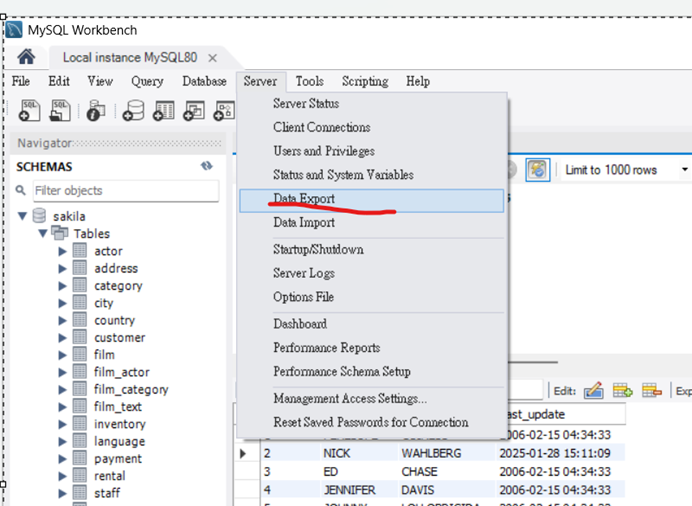
Task: Click the MySQL Workbench dolphin logo
Action: tap(14, 30)
